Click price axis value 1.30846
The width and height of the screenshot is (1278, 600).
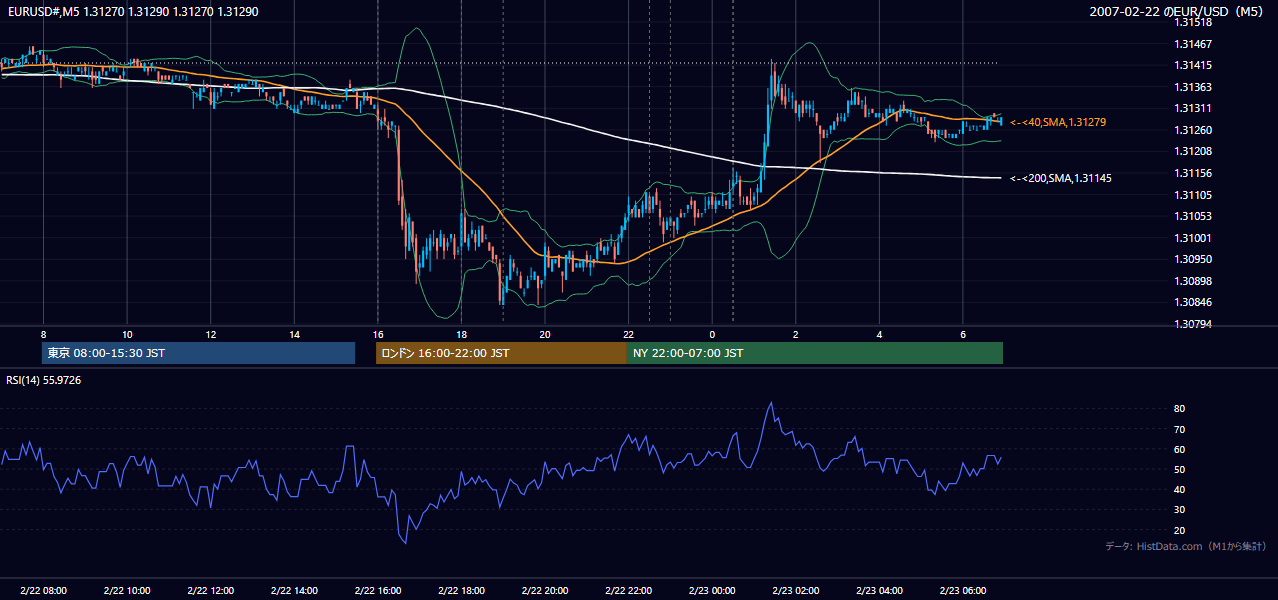click(x=1194, y=302)
